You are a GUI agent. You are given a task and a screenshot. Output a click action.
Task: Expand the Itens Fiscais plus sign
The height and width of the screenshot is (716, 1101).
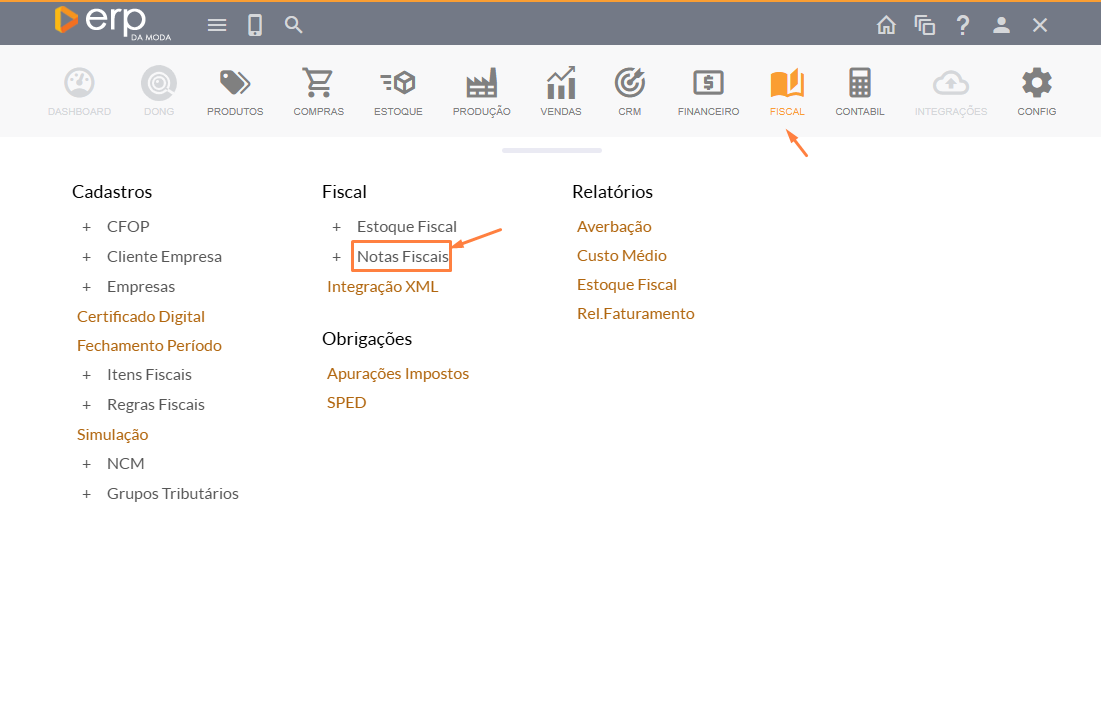pyautogui.click(x=87, y=375)
